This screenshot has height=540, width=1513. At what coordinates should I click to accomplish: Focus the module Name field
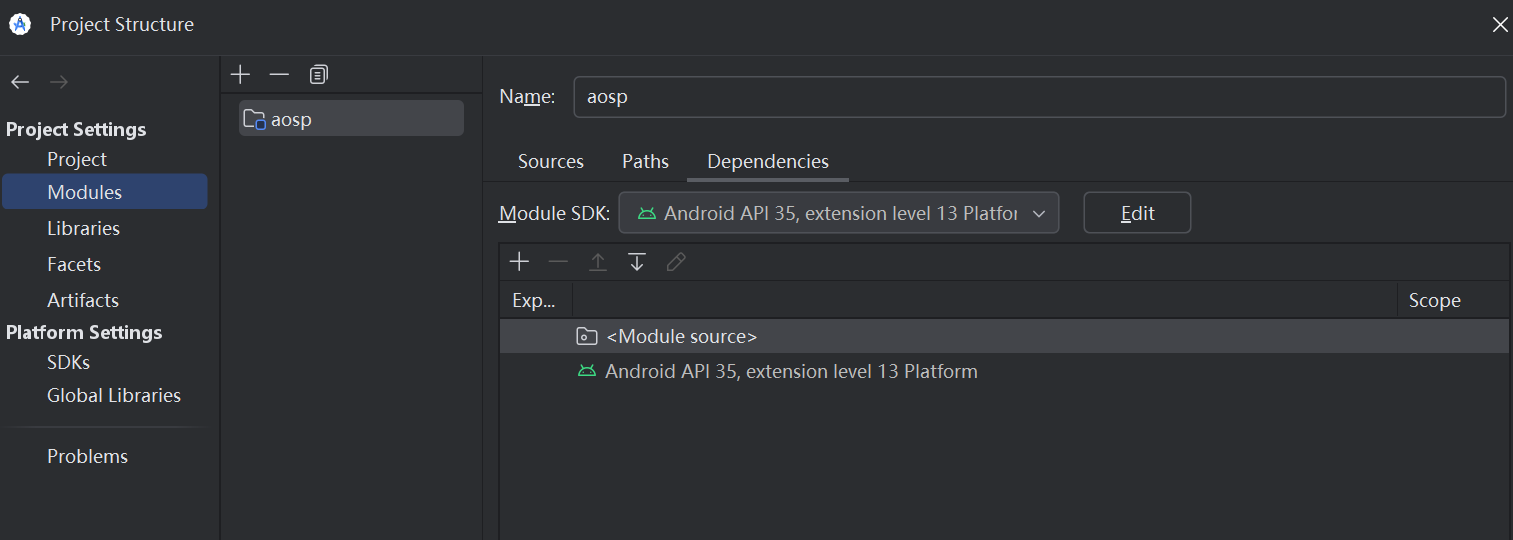click(1039, 97)
